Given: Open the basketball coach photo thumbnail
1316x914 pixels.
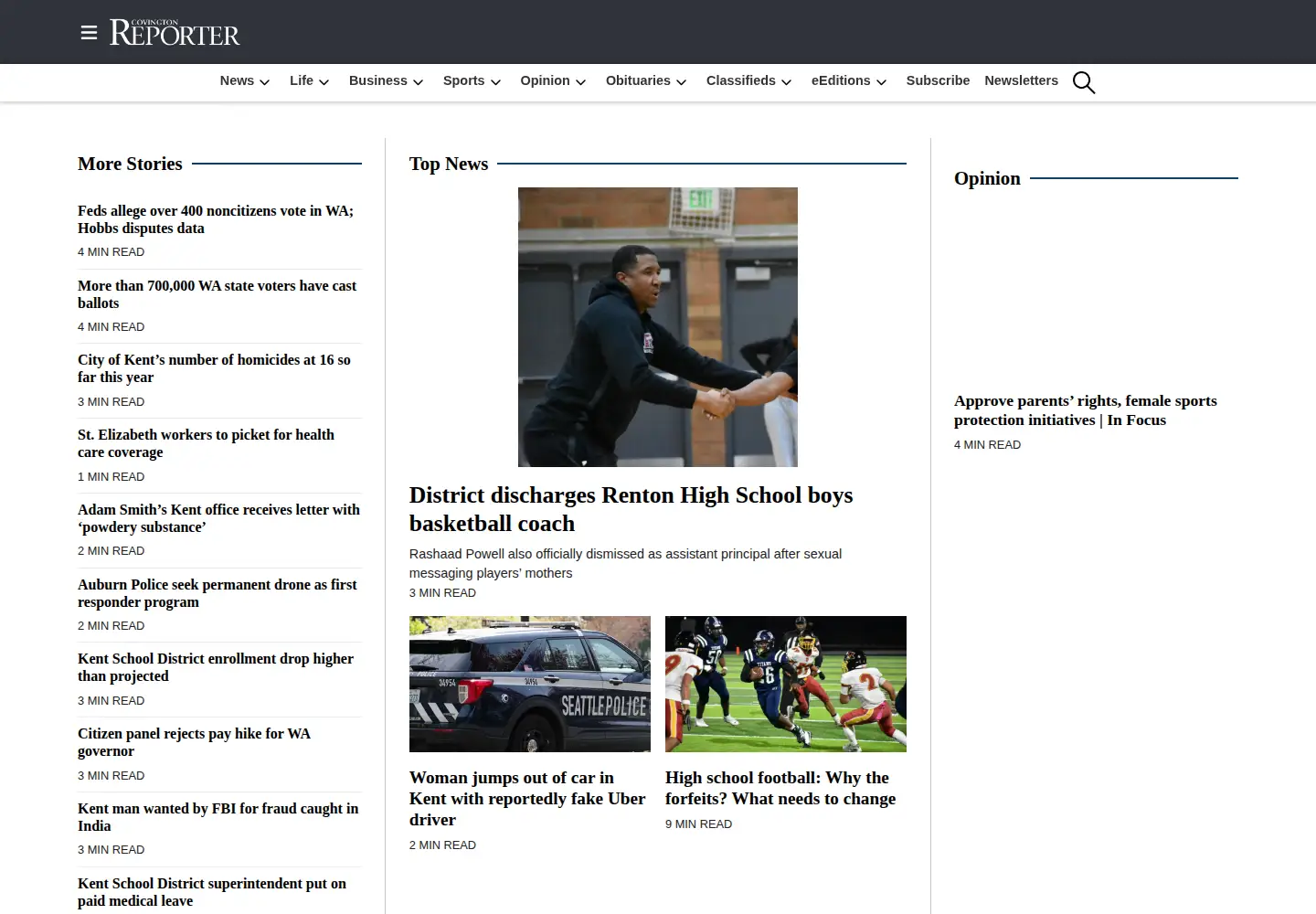Looking at the screenshot, I should (x=658, y=327).
